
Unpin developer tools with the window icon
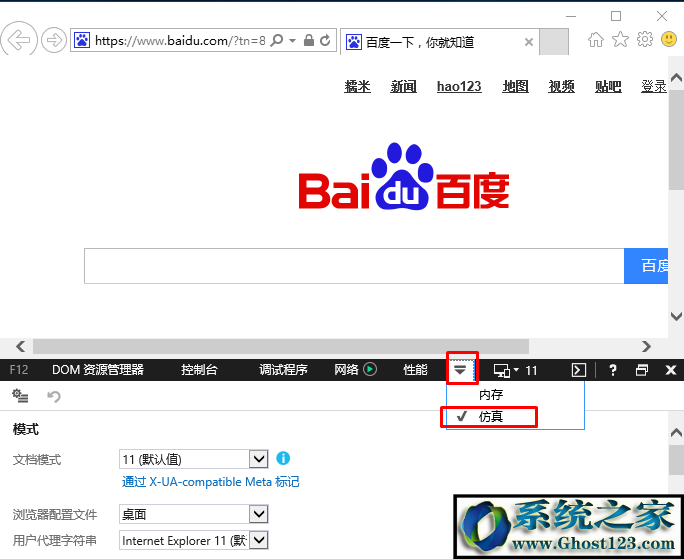click(642, 370)
